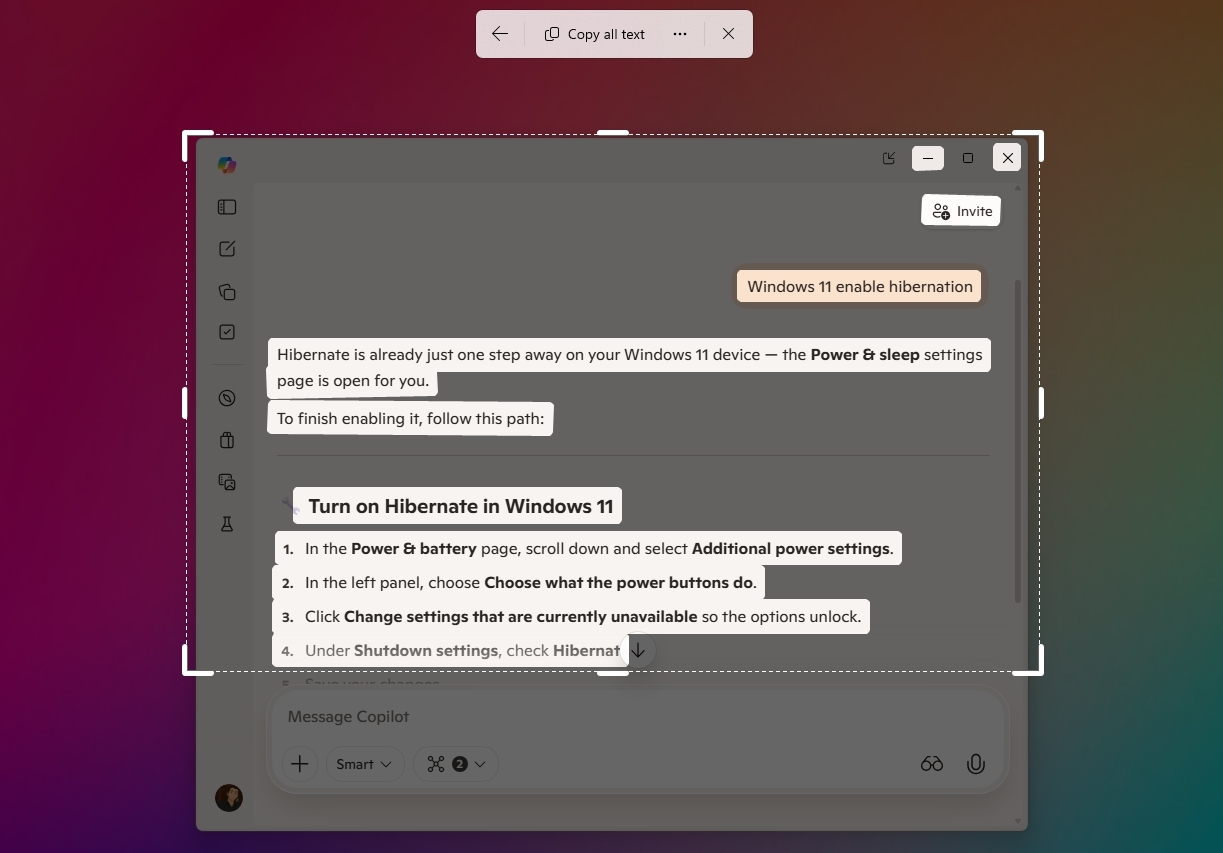Select the gift icon in the sidebar
The image size is (1223, 853).
pyautogui.click(x=226, y=440)
